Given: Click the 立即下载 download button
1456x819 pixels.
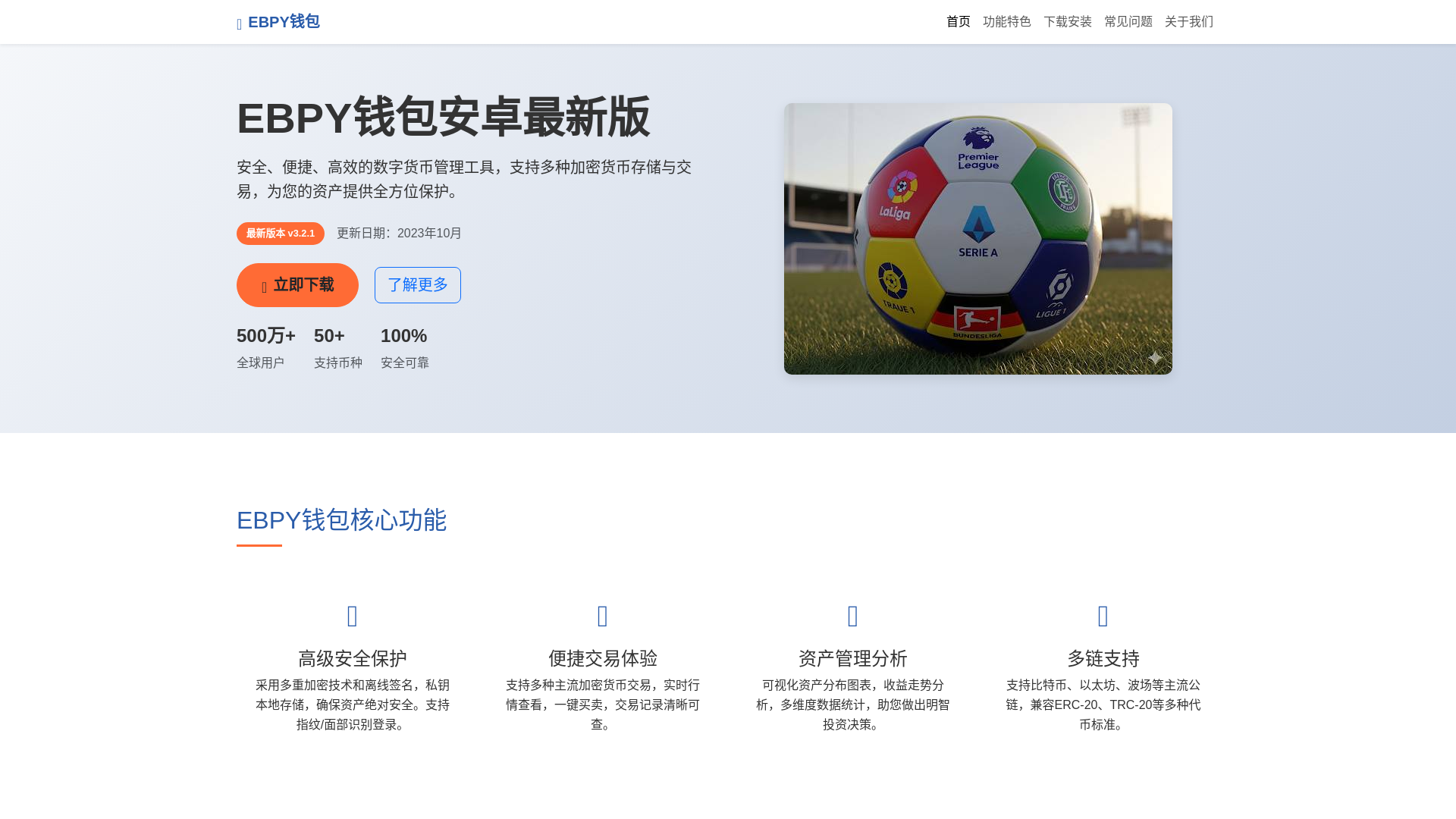Looking at the screenshot, I should click(x=297, y=285).
